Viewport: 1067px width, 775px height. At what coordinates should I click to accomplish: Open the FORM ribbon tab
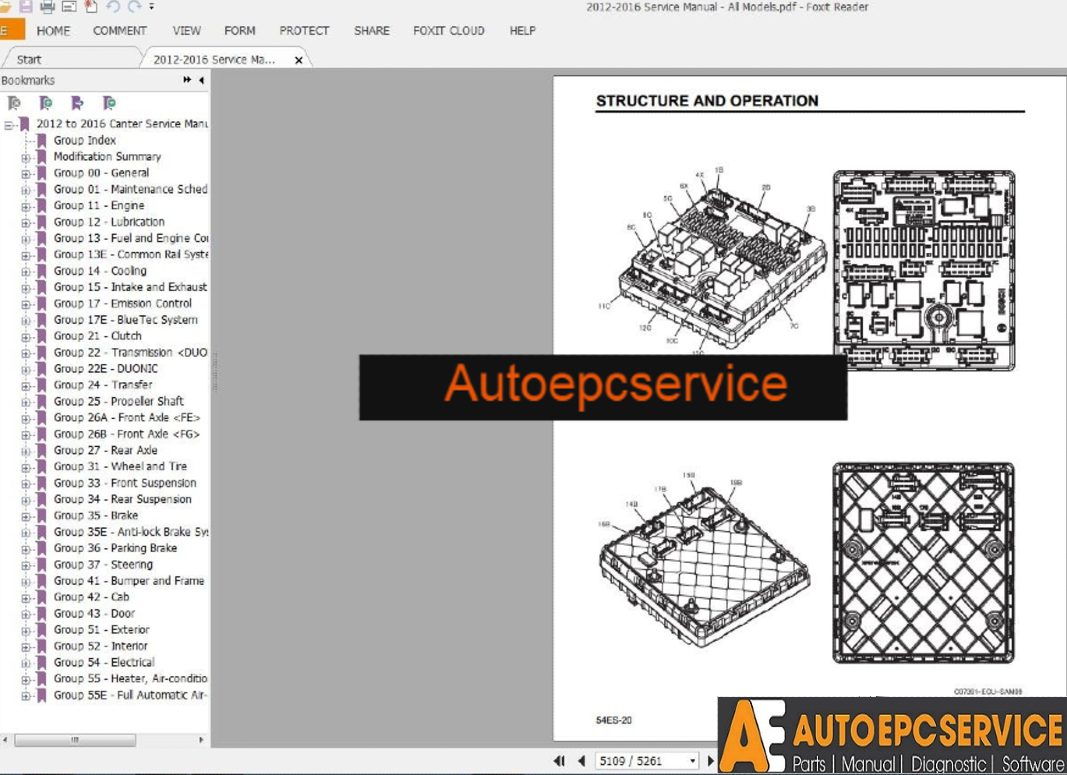pyautogui.click(x=240, y=31)
